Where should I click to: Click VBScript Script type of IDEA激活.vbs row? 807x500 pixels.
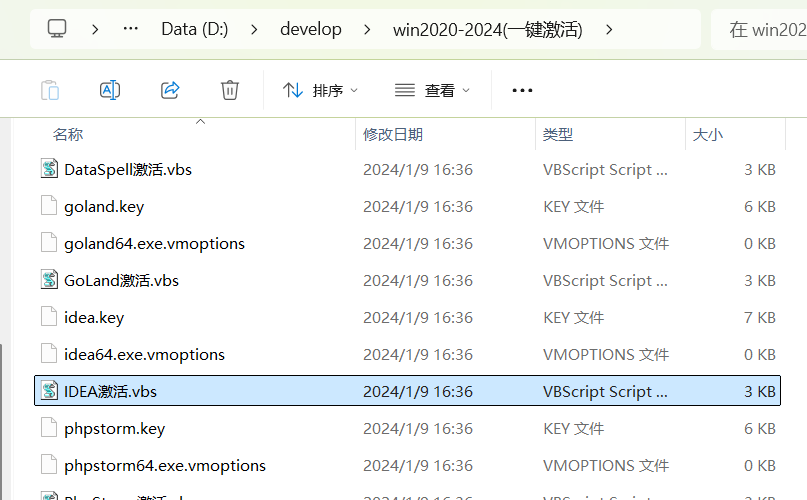(x=605, y=391)
